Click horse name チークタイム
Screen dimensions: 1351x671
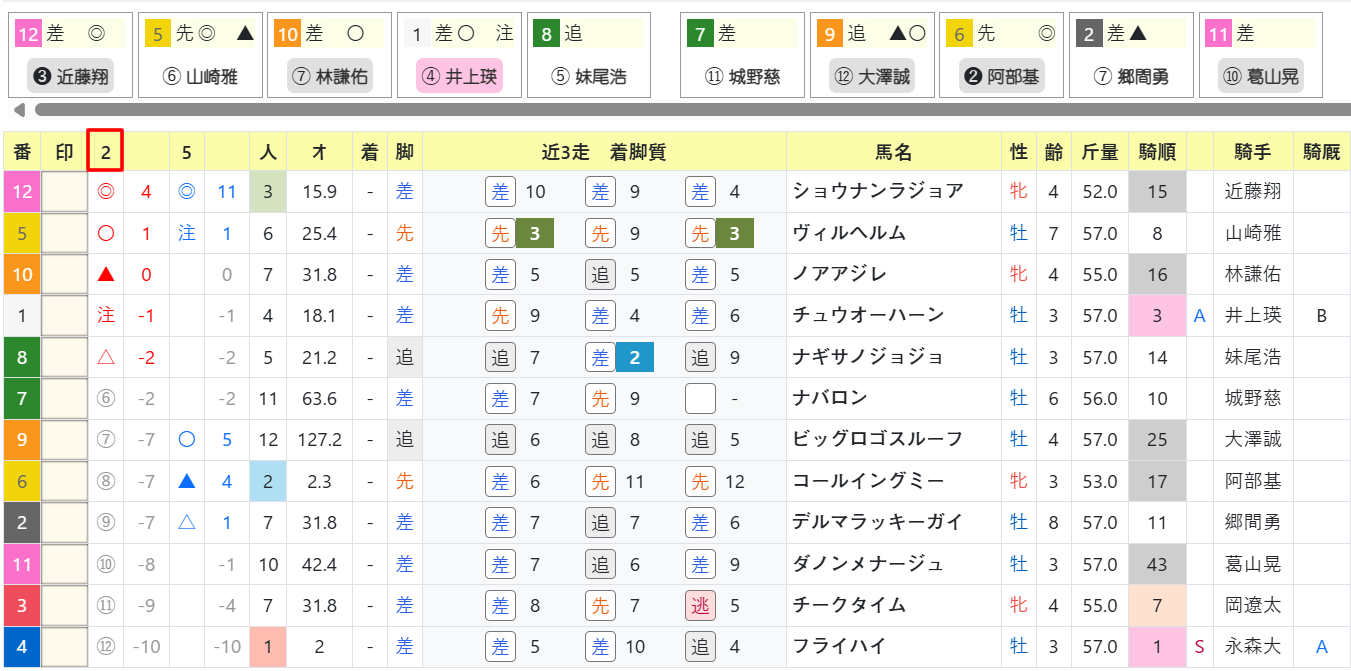click(848, 605)
